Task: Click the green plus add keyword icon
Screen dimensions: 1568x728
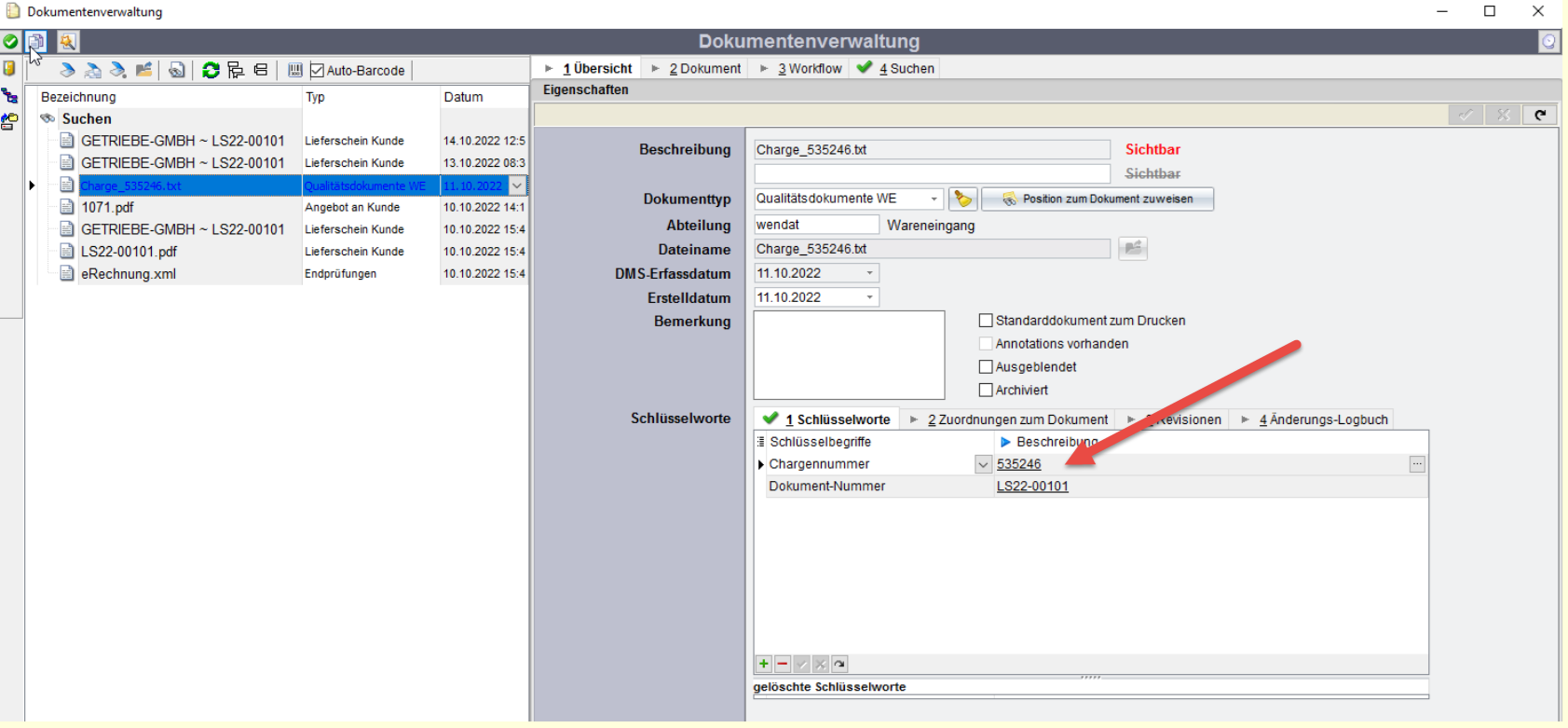Action: 764,664
